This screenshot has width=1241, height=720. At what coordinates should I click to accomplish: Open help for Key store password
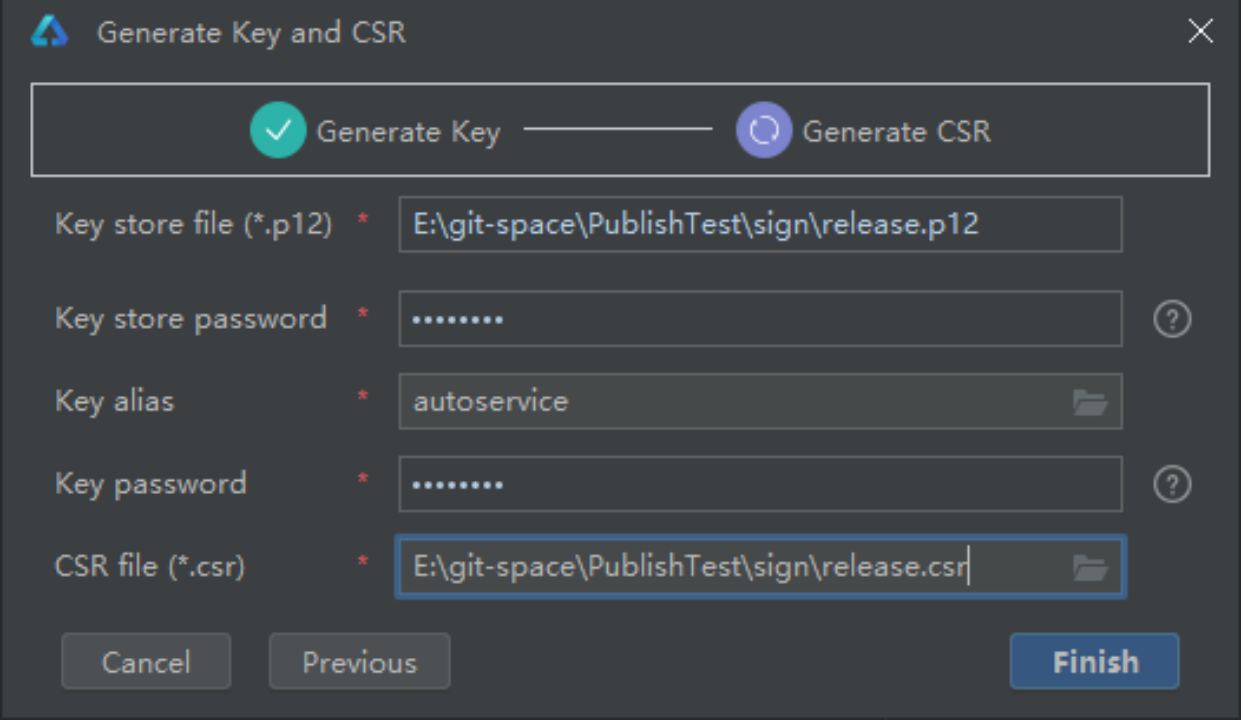1172,319
